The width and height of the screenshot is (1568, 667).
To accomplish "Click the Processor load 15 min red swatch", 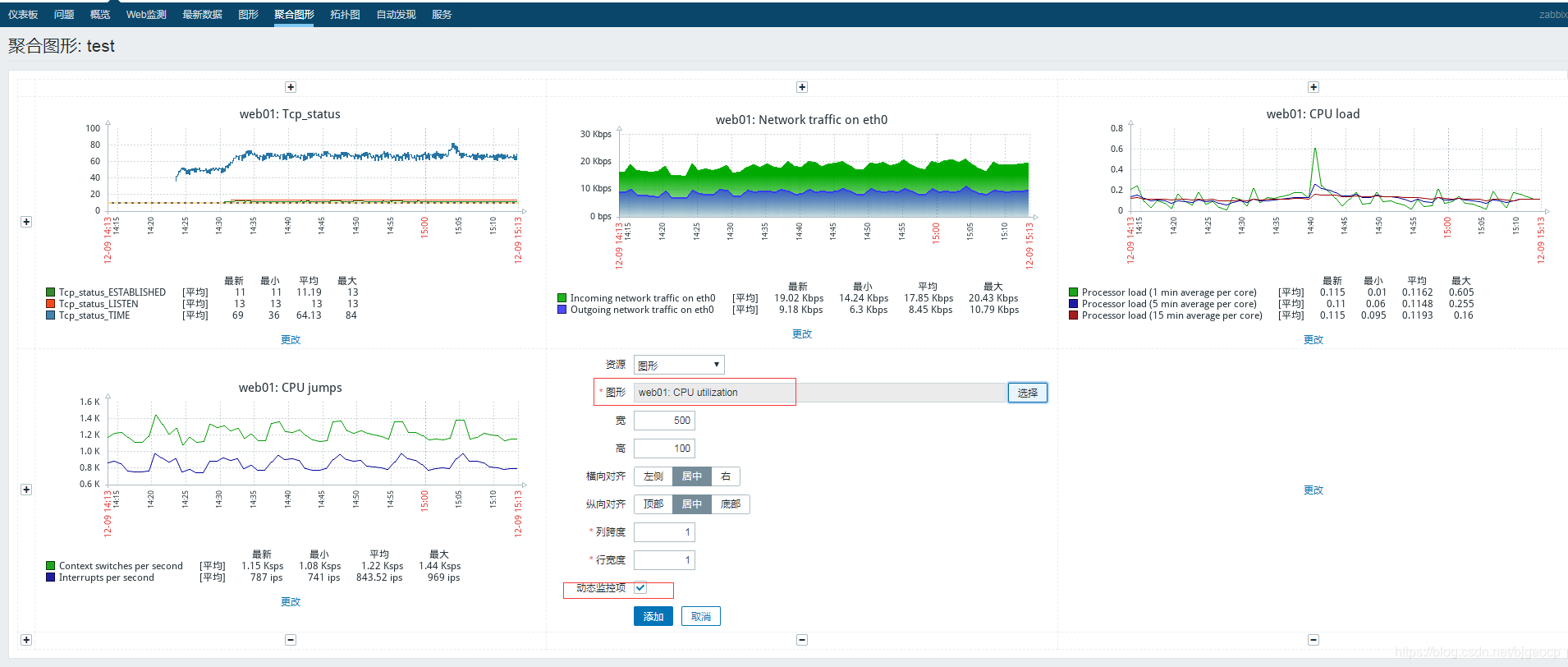I will click(1074, 315).
